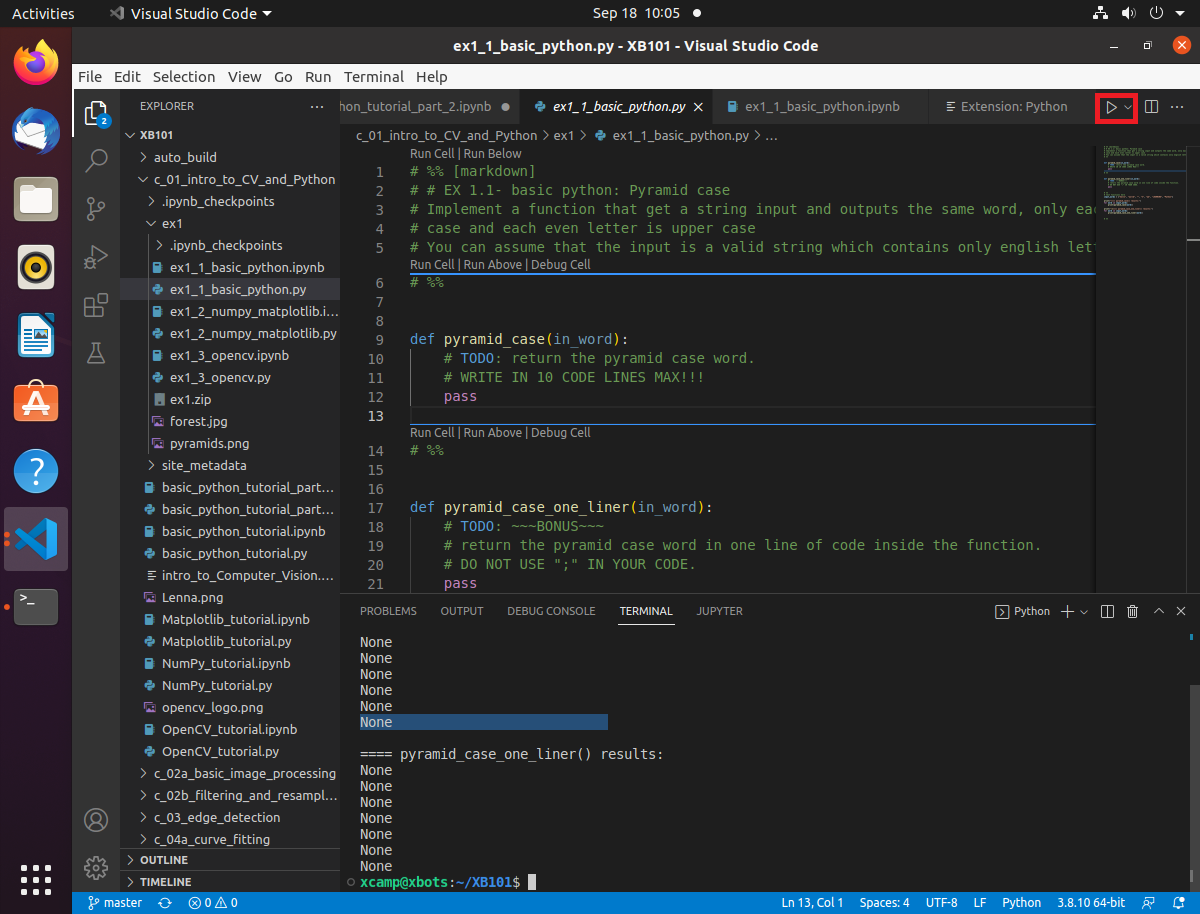Expand the c_02a_basic_image_processing folder
1200x914 pixels.
click(x=230, y=773)
